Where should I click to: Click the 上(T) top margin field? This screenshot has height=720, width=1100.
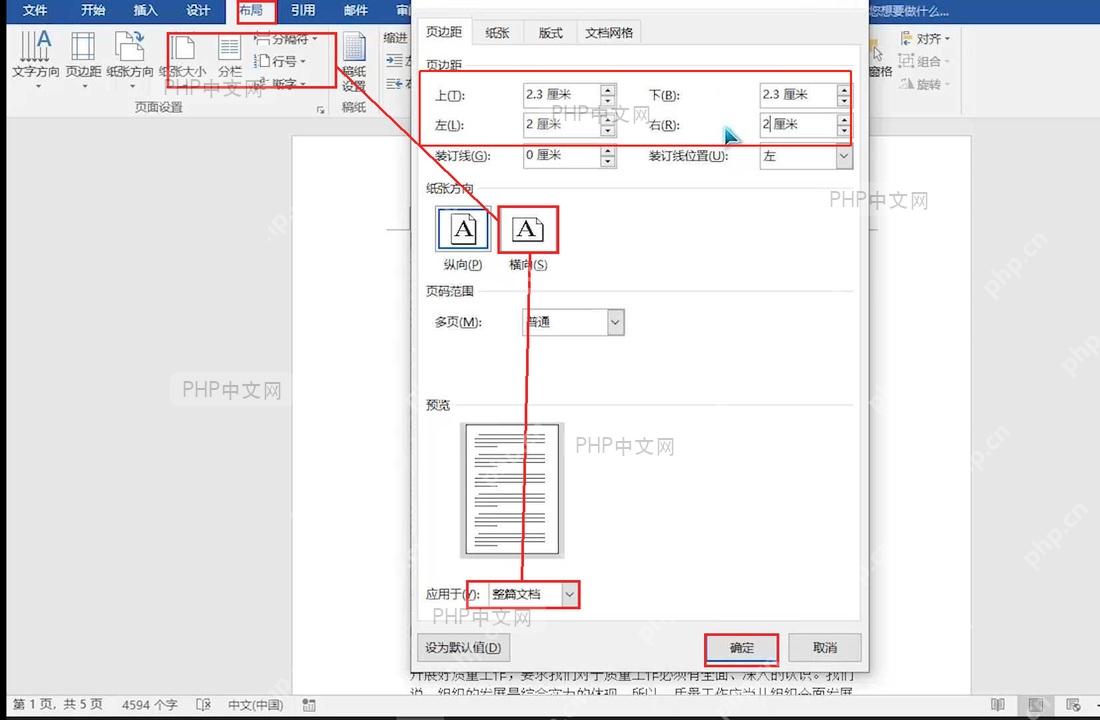562,94
